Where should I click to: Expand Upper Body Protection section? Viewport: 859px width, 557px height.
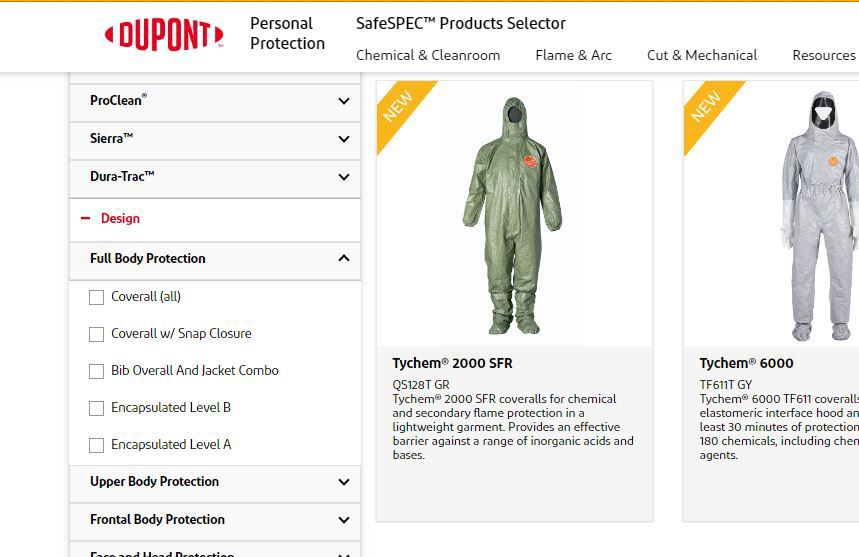[x=344, y=482]
